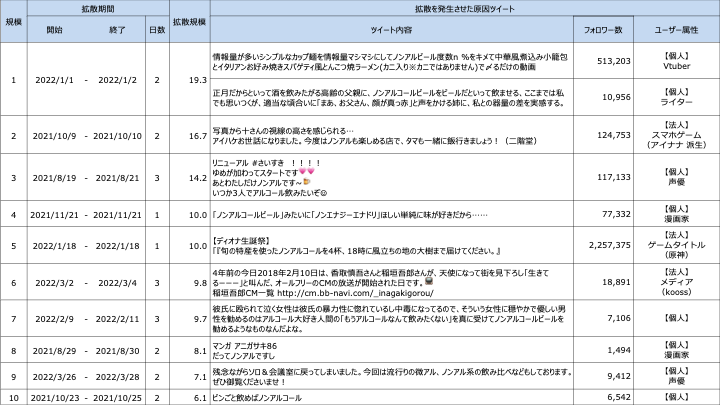Select start date 2022/1/18
The height and width of the screenshot is (405, 720).
54,246
